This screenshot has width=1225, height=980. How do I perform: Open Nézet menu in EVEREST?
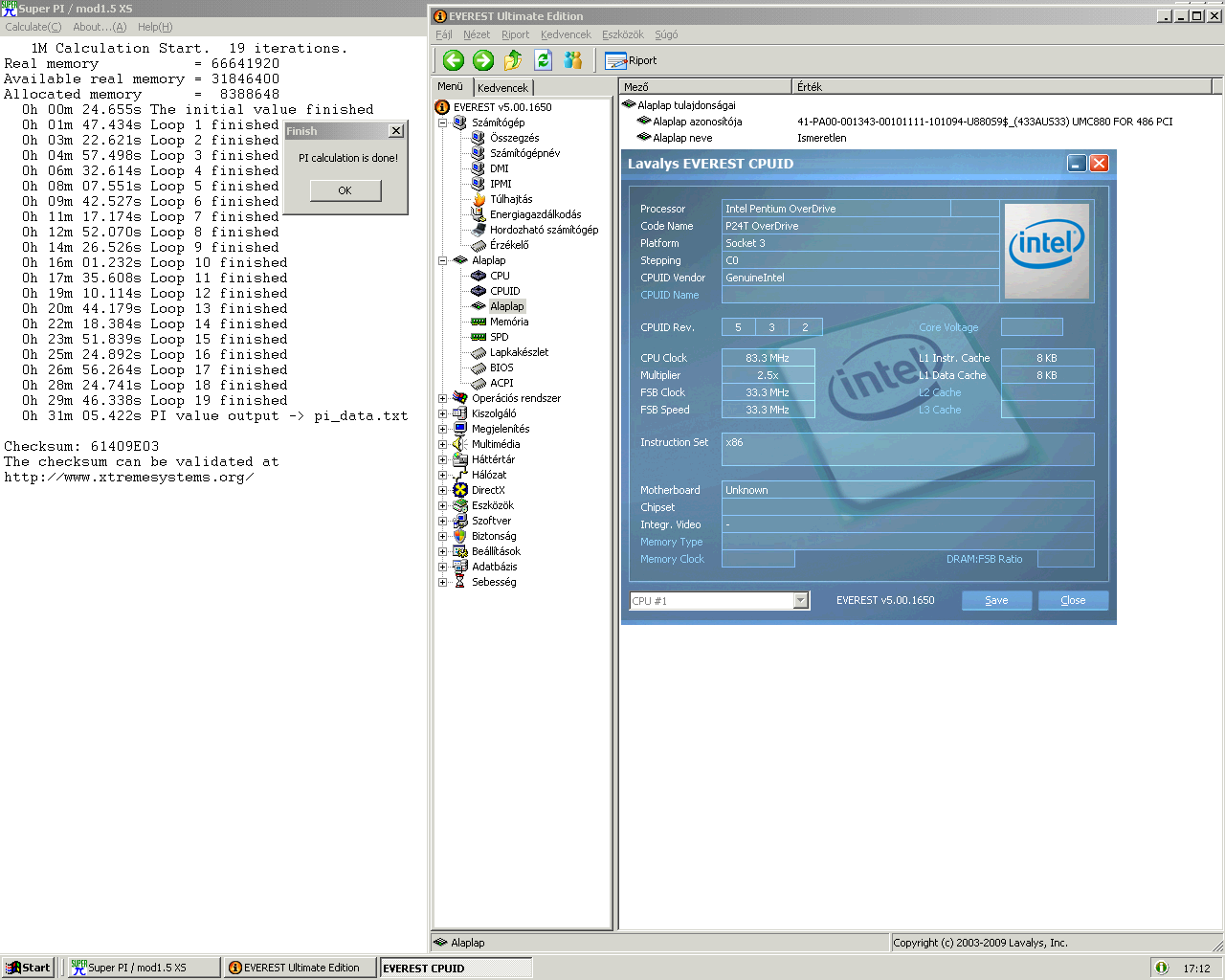tap(477, 34)
